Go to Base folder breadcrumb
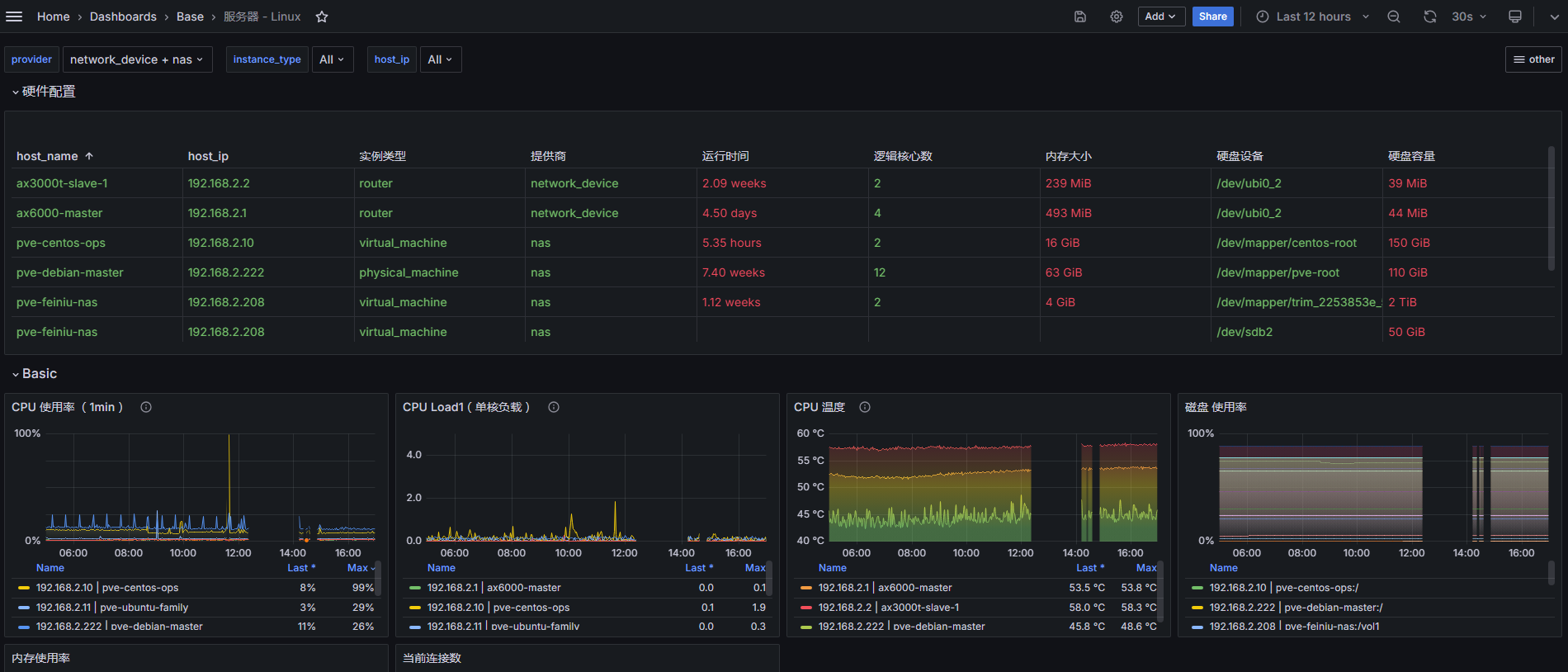The height and width of the screenshot is (672, 1568). [x=190, y=17]
